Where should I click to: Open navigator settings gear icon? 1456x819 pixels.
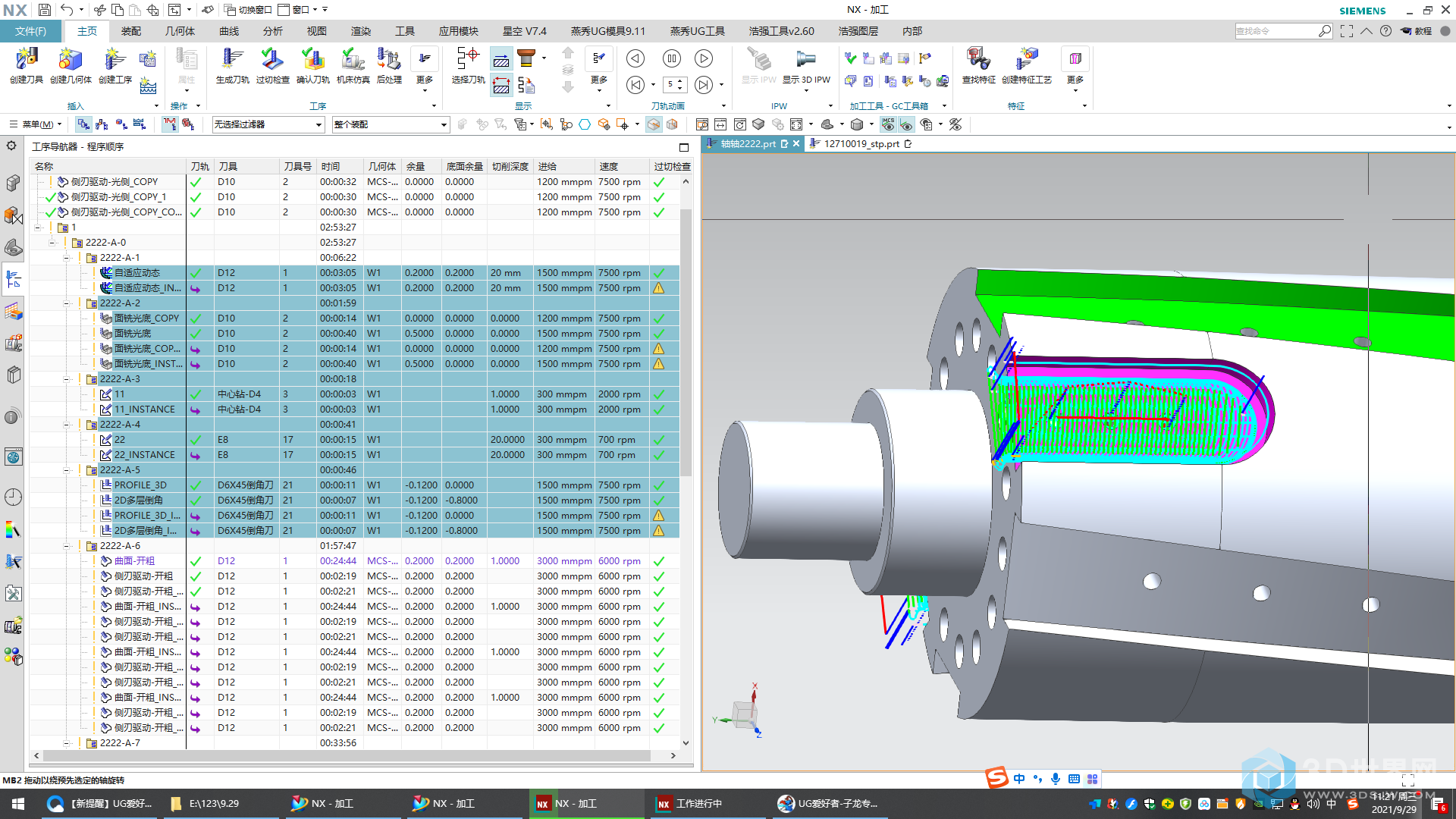click(12, 146)
